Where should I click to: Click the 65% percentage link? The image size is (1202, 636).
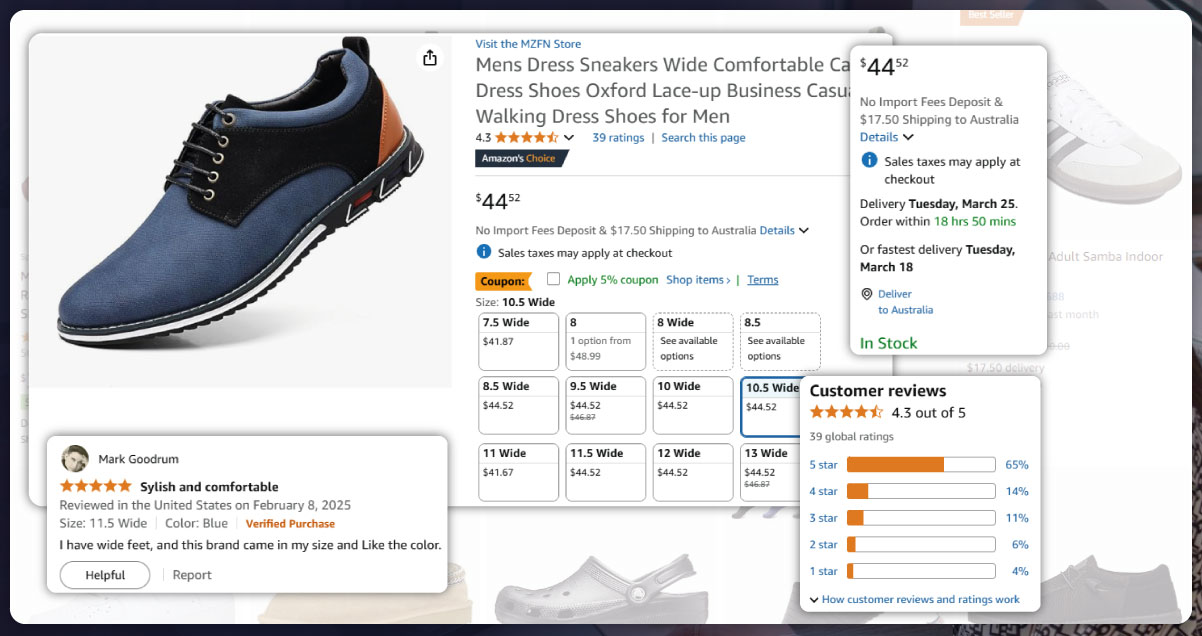coord(1017,465)
